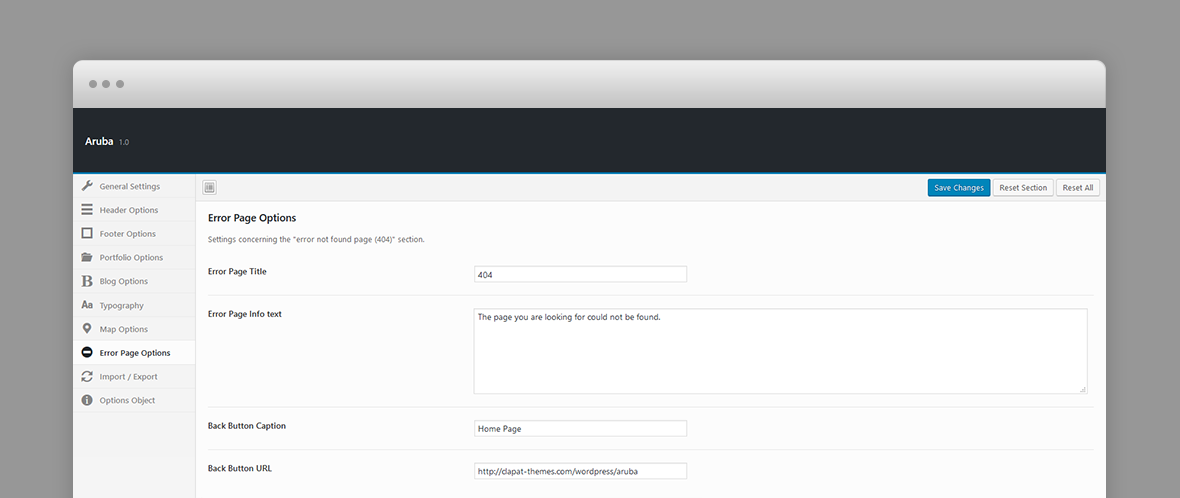The image size is (1180, 498).
Task: Open Options Object section
Action: click(x=134, y=400)
